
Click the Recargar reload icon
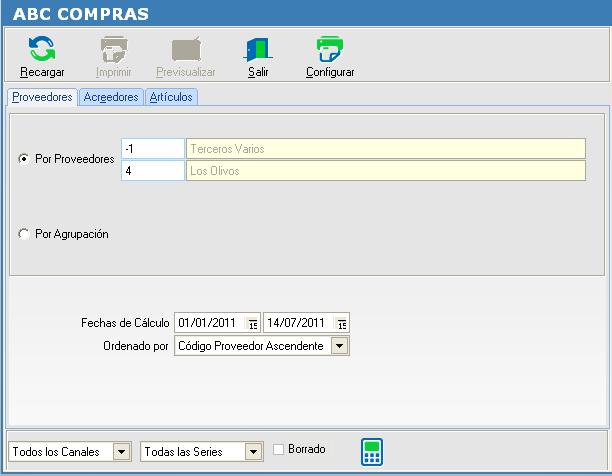point(42,48)
